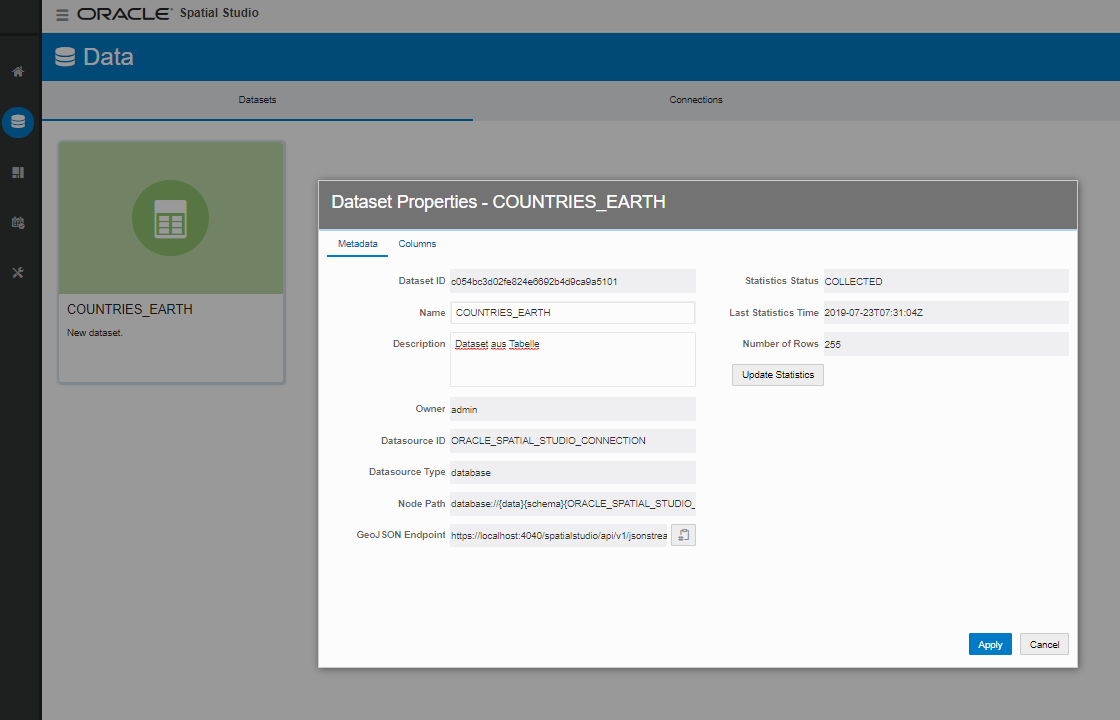
Task: Click the Update Statistics button
Action: click(778, 375)
